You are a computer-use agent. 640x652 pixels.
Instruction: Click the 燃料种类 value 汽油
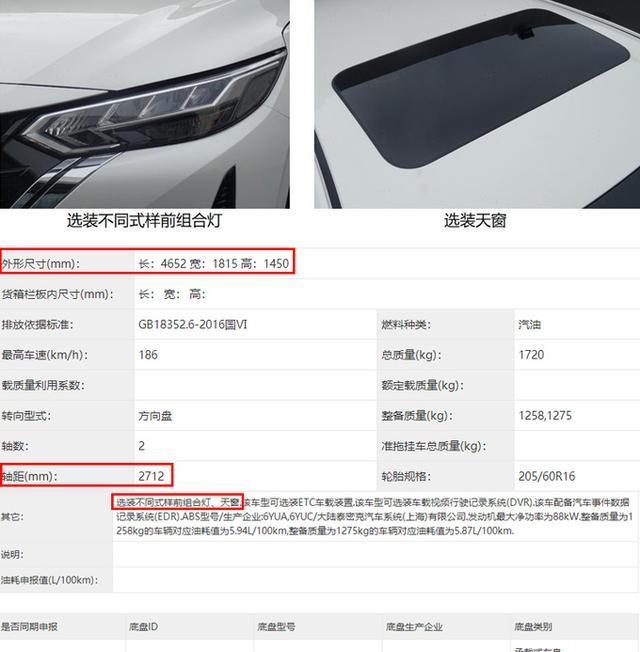click(x=529, y=324)
